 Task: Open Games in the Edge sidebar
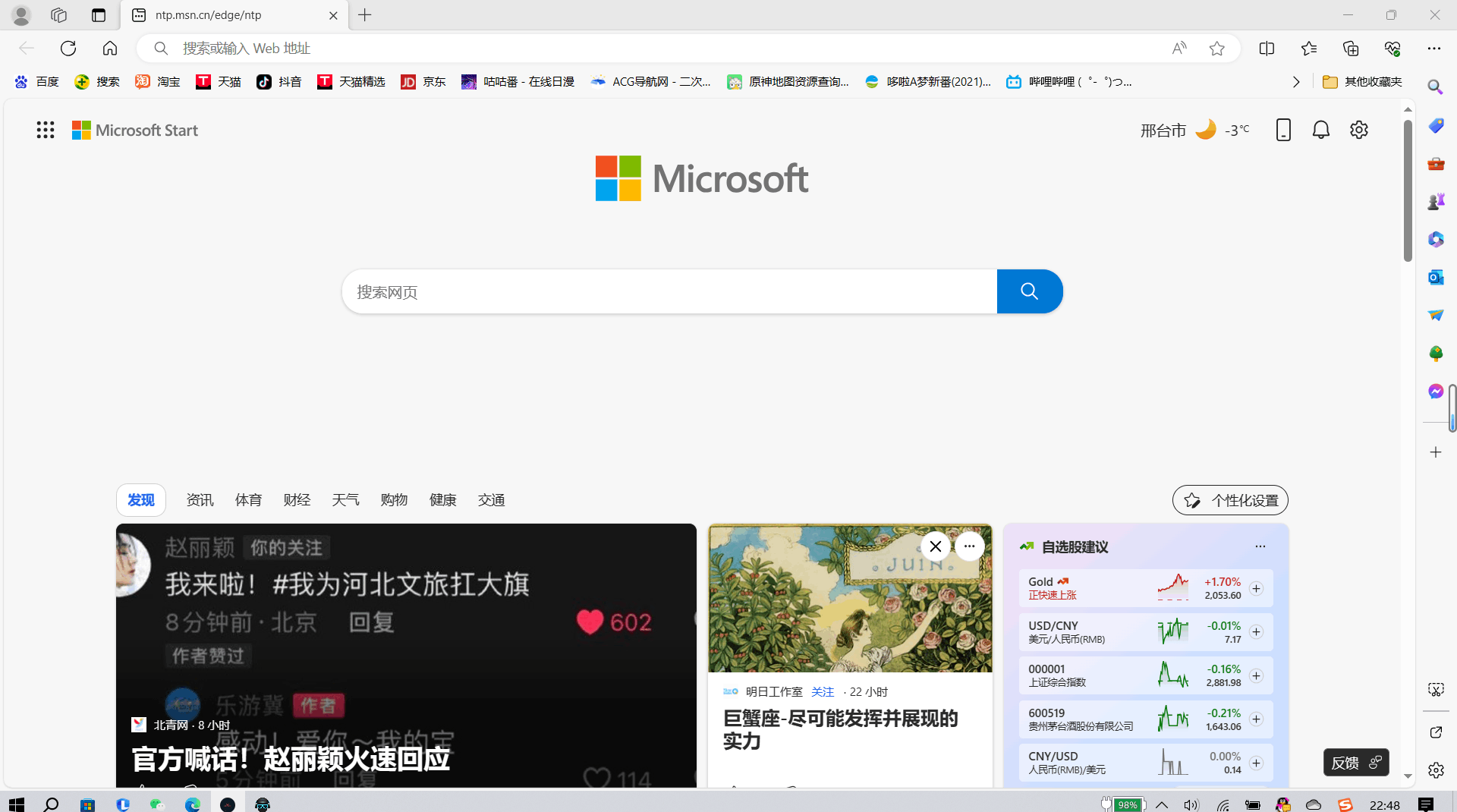coord(1435,200)
